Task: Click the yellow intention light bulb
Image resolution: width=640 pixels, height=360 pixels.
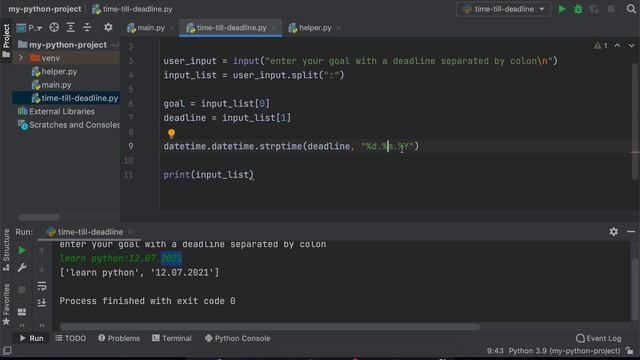Action: point(171,133)
